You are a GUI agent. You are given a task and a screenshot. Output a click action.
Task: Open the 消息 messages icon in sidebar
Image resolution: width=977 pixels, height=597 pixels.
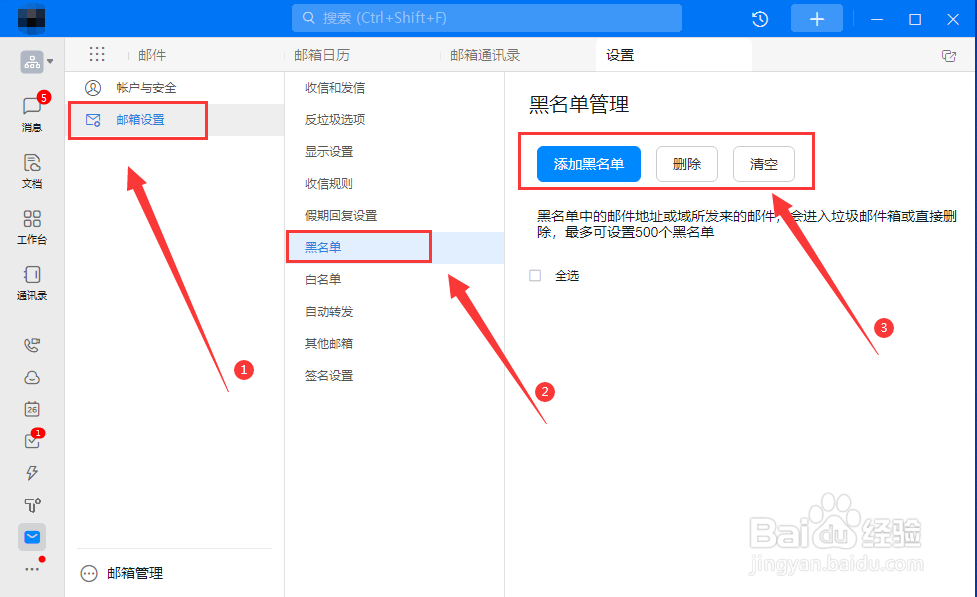pos(32,112)
